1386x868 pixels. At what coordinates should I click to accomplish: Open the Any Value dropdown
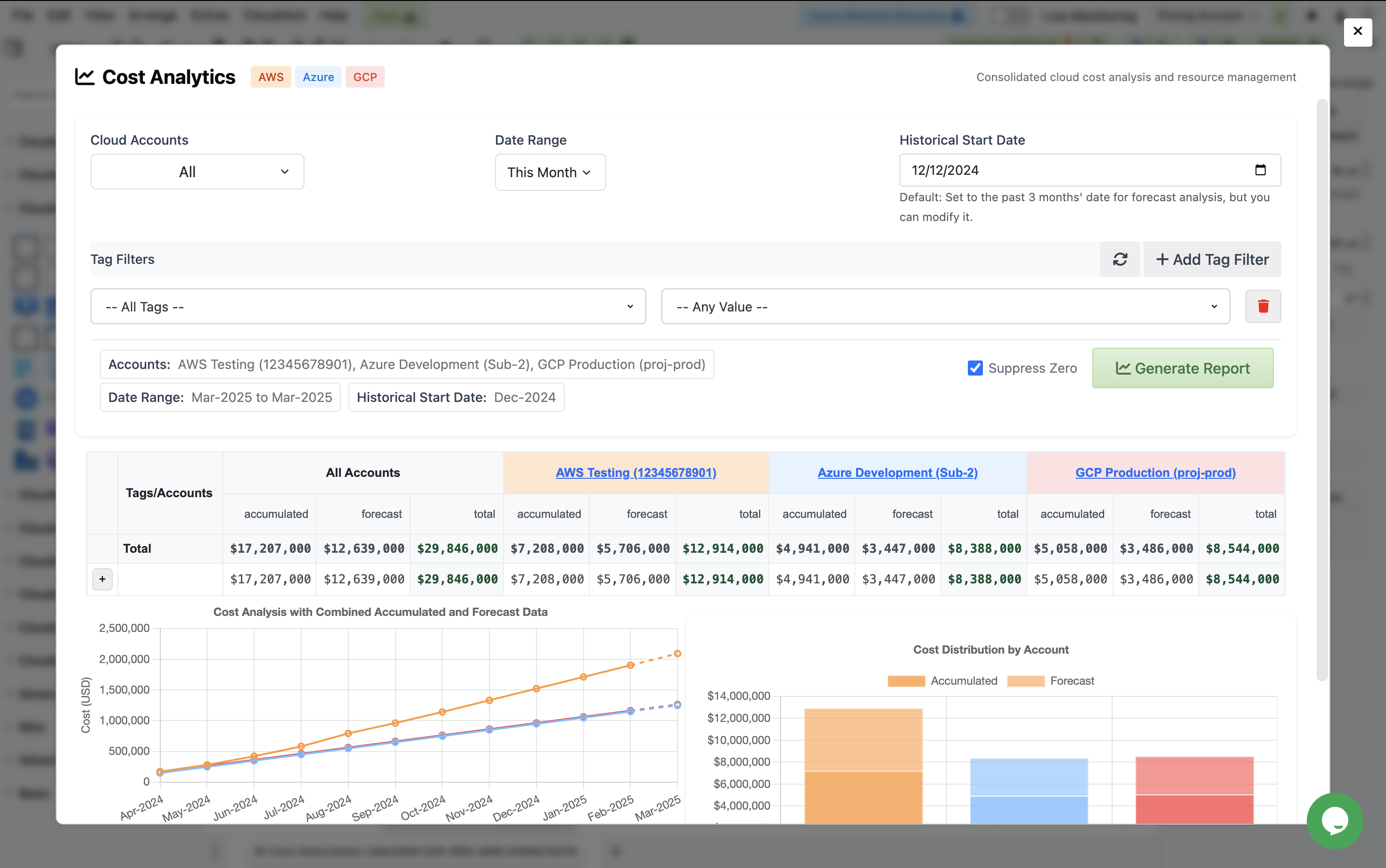pos(945,307)
